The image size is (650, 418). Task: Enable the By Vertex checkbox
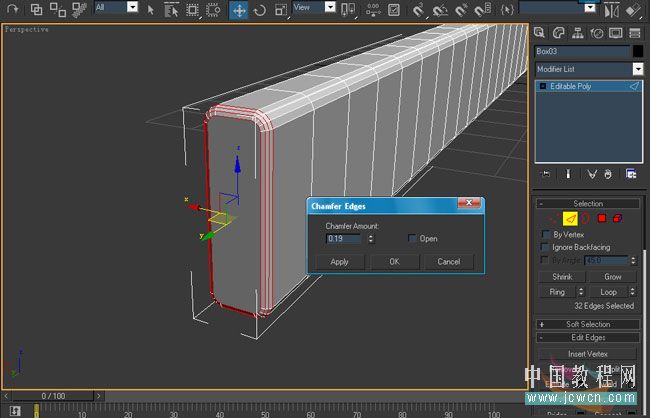546,235
